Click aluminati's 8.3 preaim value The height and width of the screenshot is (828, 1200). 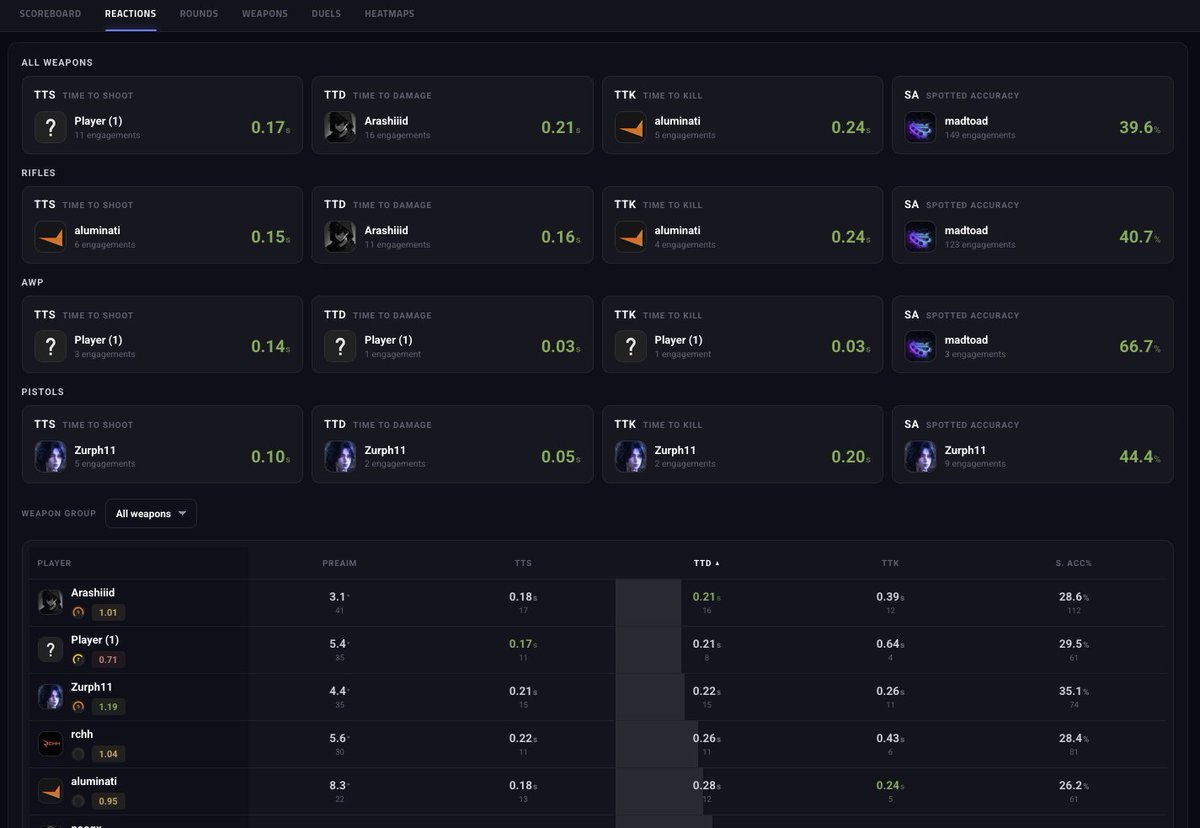click(339, 786)
